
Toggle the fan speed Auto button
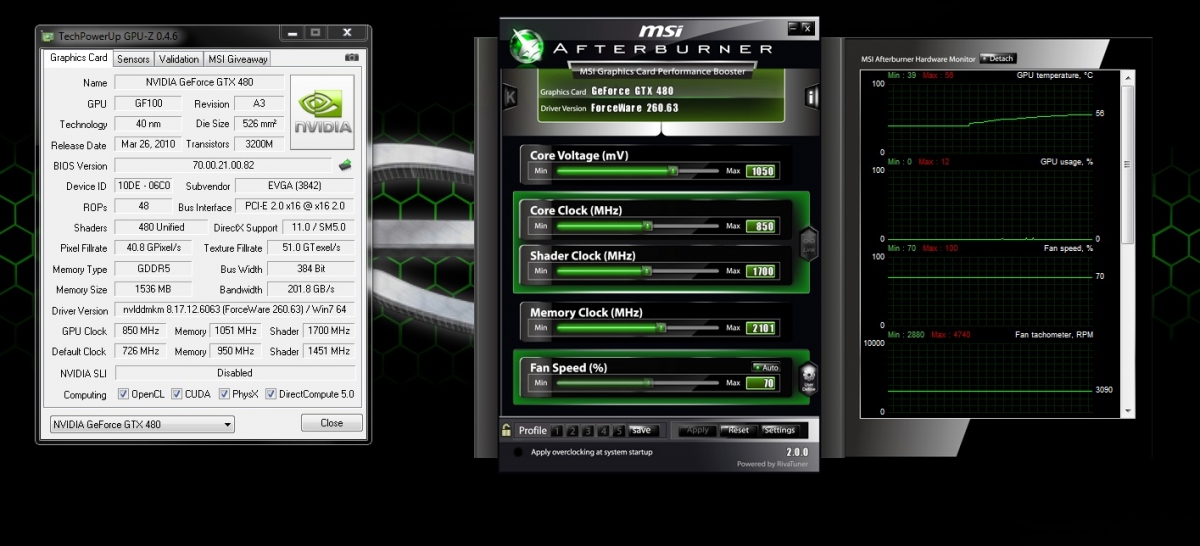(764, 367)
